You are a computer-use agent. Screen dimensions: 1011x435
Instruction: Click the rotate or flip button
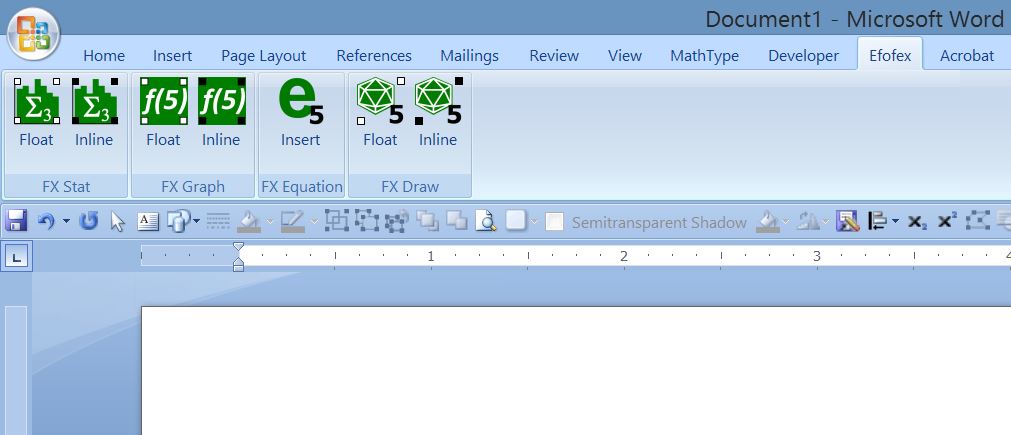click(808, 222)
